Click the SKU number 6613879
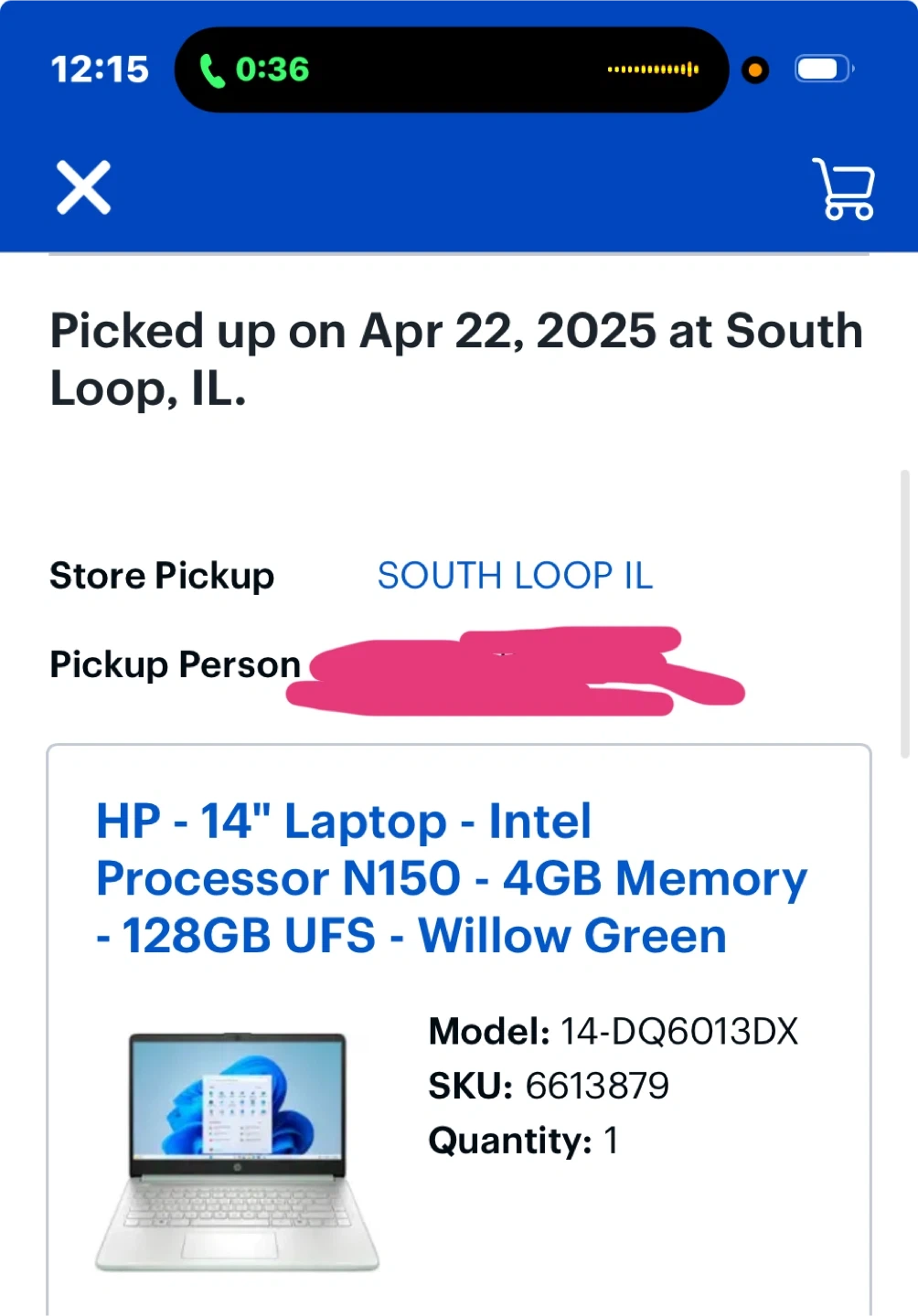 597,1086
